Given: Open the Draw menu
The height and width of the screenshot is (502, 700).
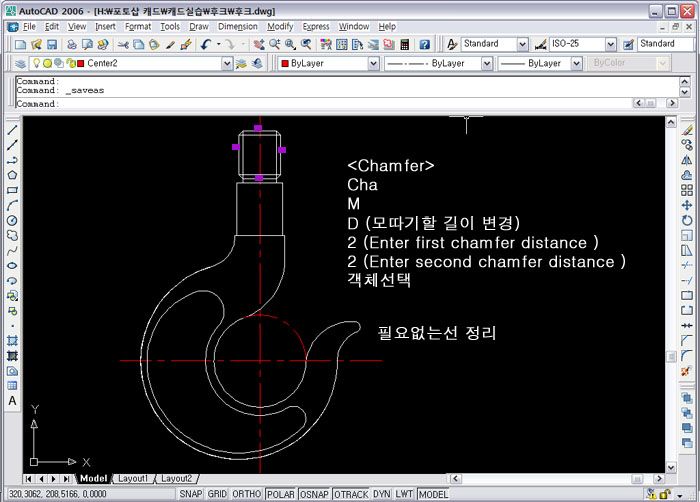Looking at the screenshot, I should (x=199, y=27).
